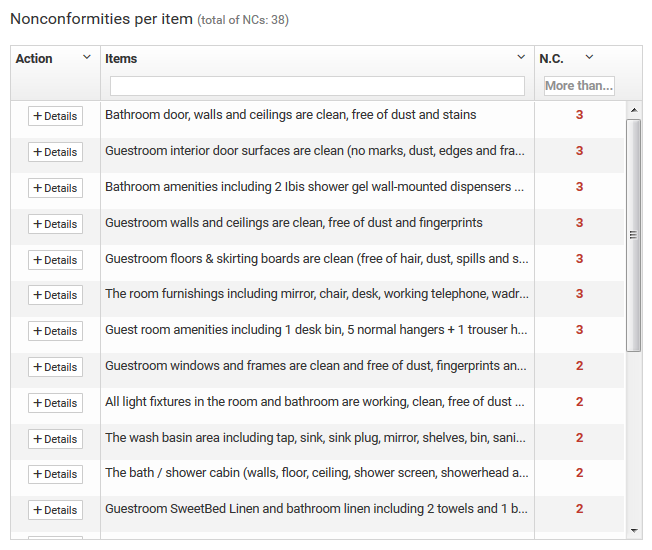This screenshot has width=652, height=550.
Task: Open details for the bath / shower cabin
Action: point(55,474)
